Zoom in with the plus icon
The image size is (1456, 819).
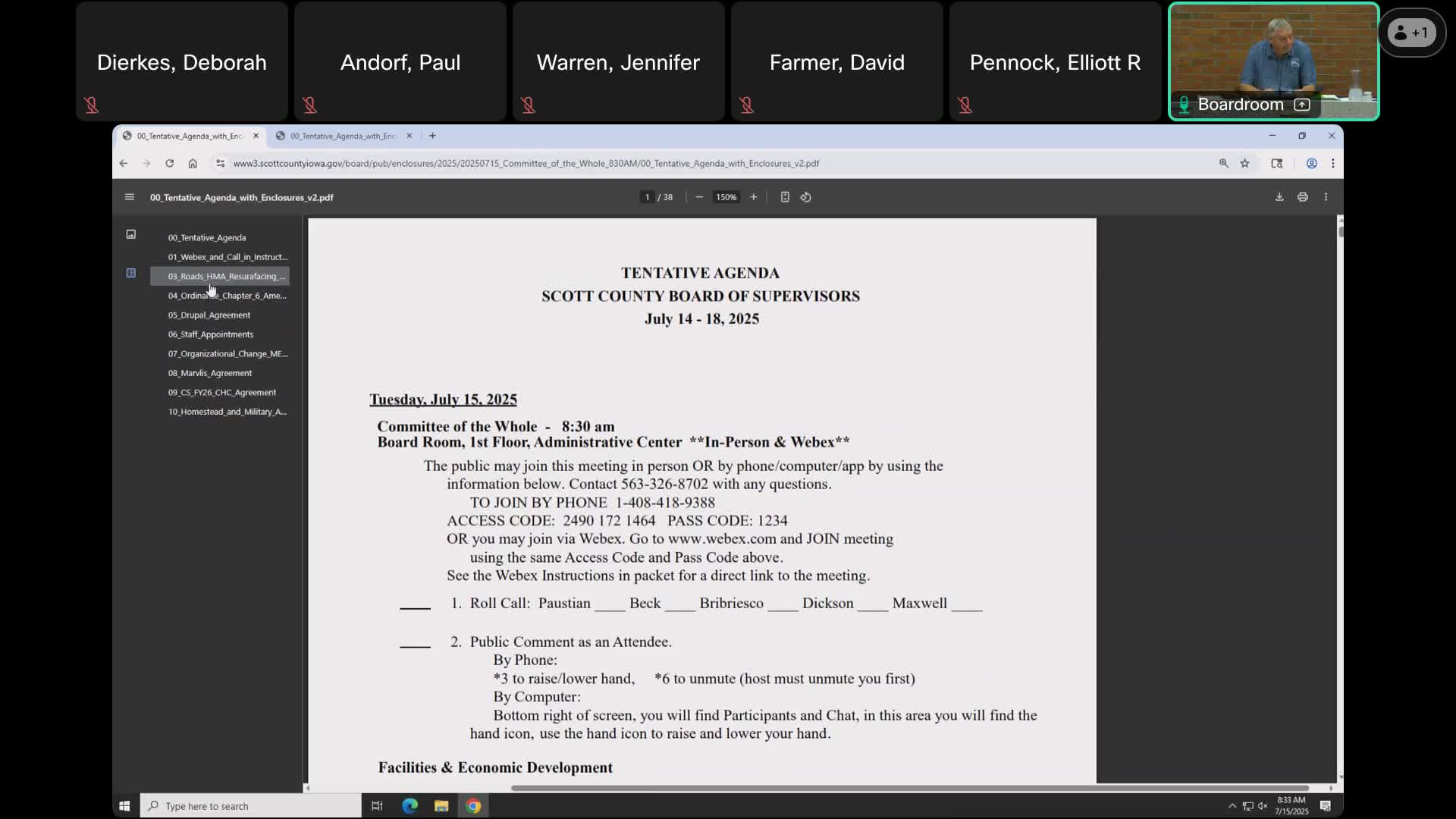click(753, 197)
